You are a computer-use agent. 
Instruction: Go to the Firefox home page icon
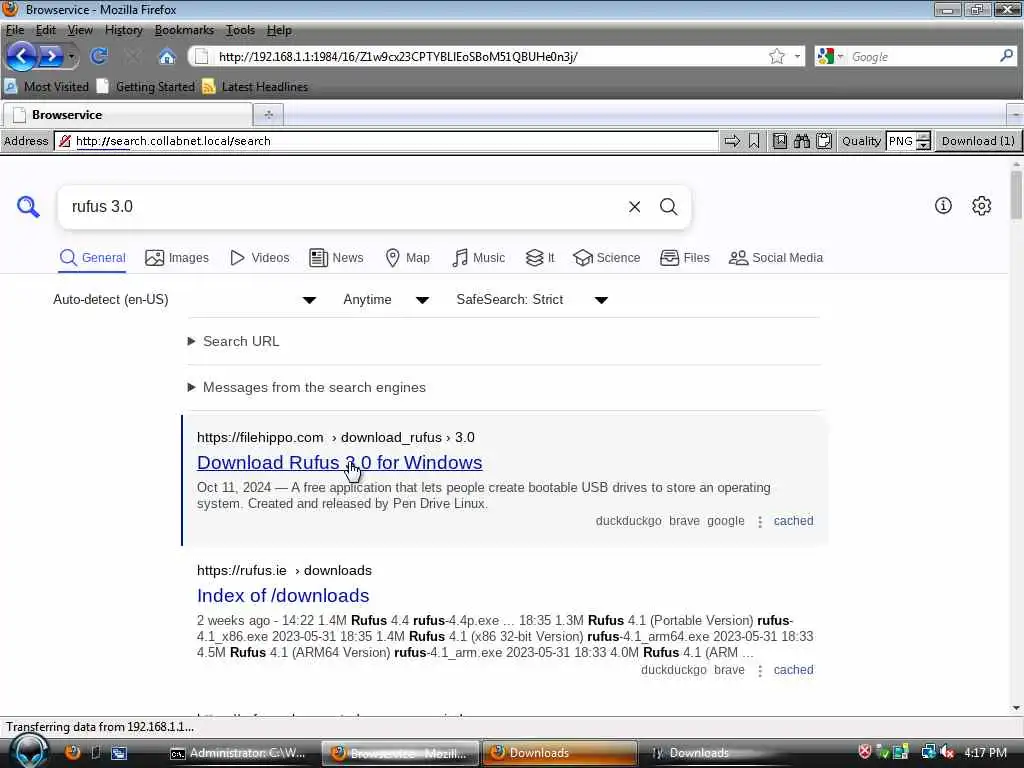167,57
